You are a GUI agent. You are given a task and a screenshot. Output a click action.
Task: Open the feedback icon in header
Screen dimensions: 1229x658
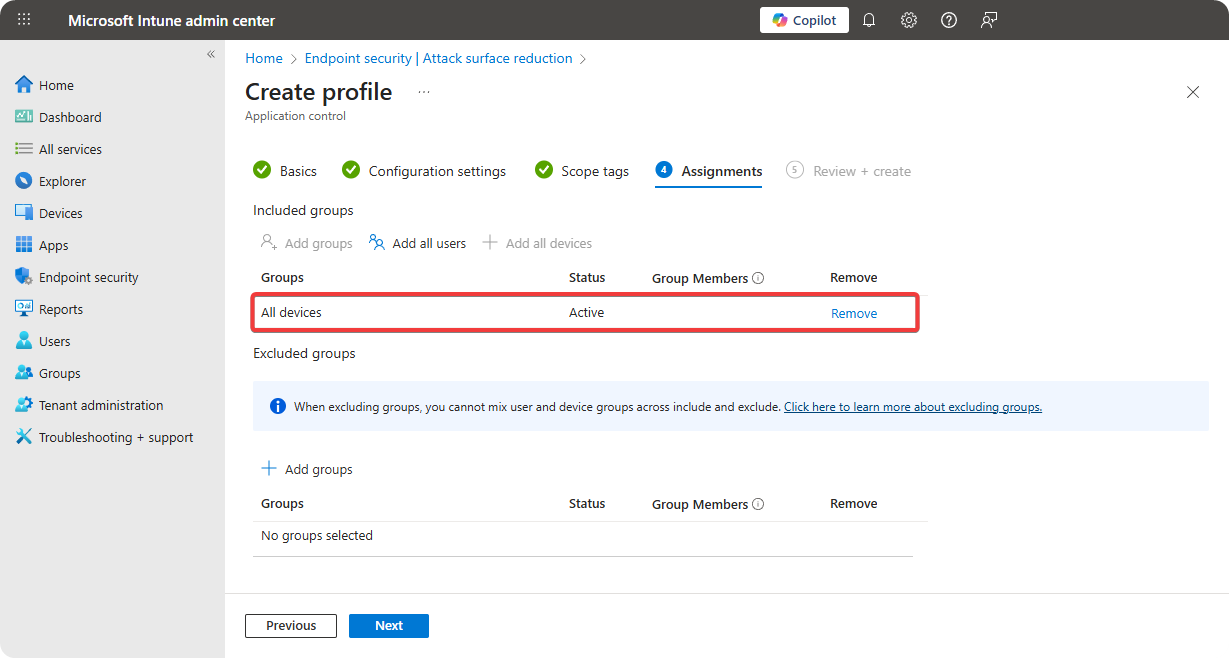(x=989, y=20)
